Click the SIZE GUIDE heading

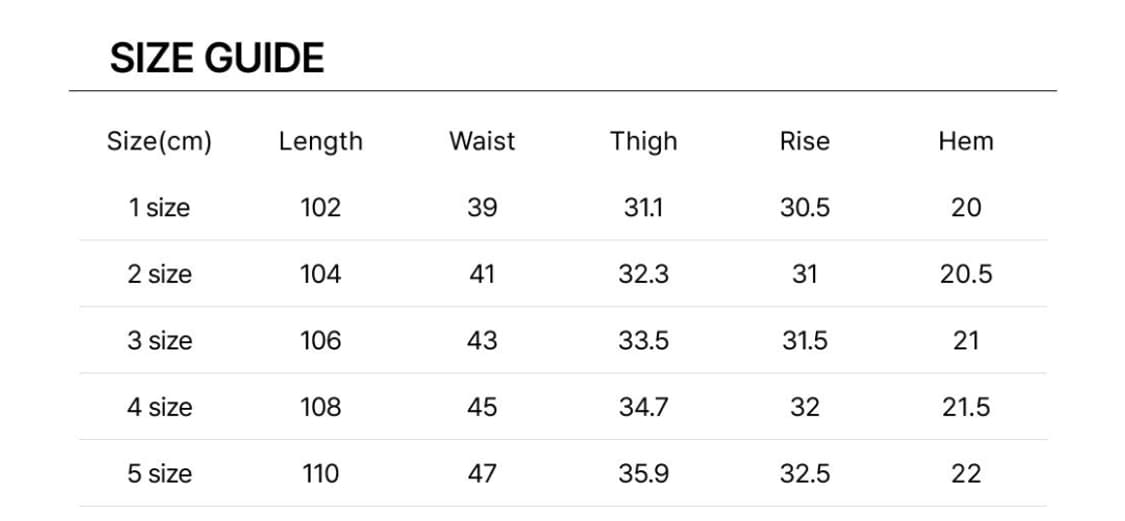pyautogui.click(x=217, y=58)
